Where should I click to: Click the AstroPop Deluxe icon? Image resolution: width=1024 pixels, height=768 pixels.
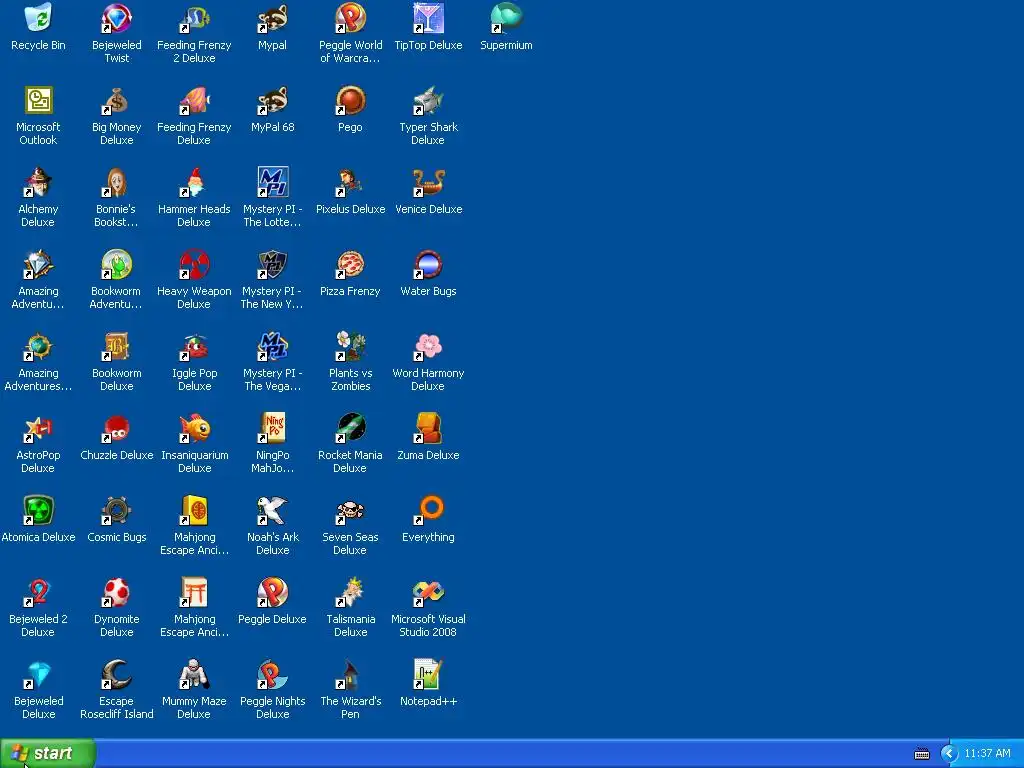tap(38, 428)
